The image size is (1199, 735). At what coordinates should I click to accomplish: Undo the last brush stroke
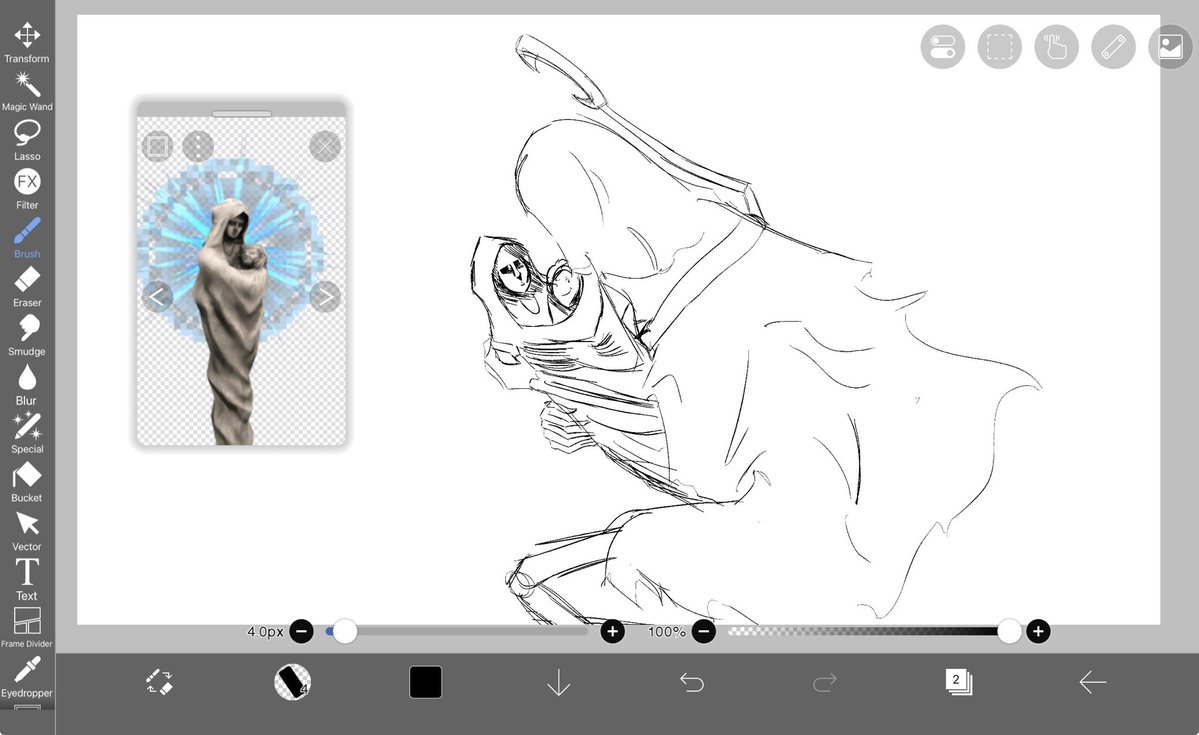point(693,681)
